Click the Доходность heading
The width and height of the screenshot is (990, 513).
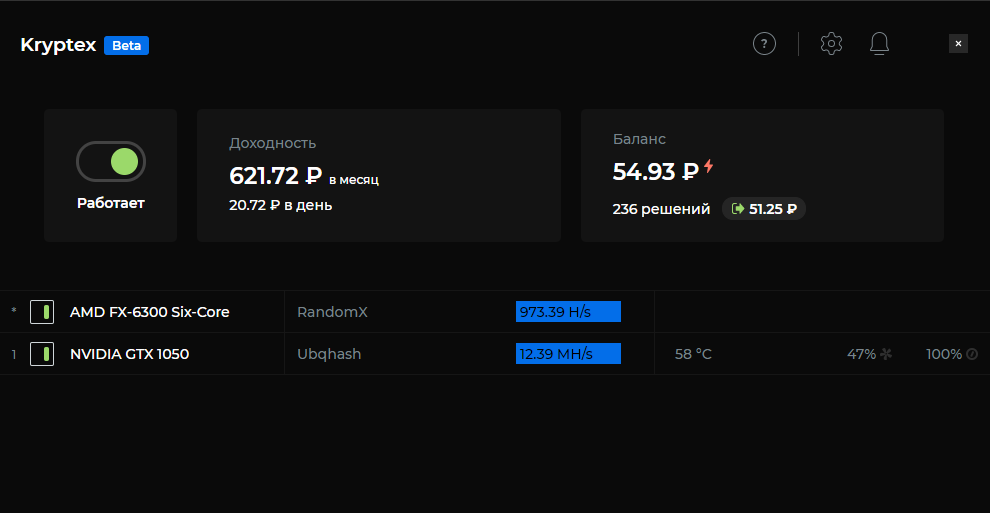(272, 143)
